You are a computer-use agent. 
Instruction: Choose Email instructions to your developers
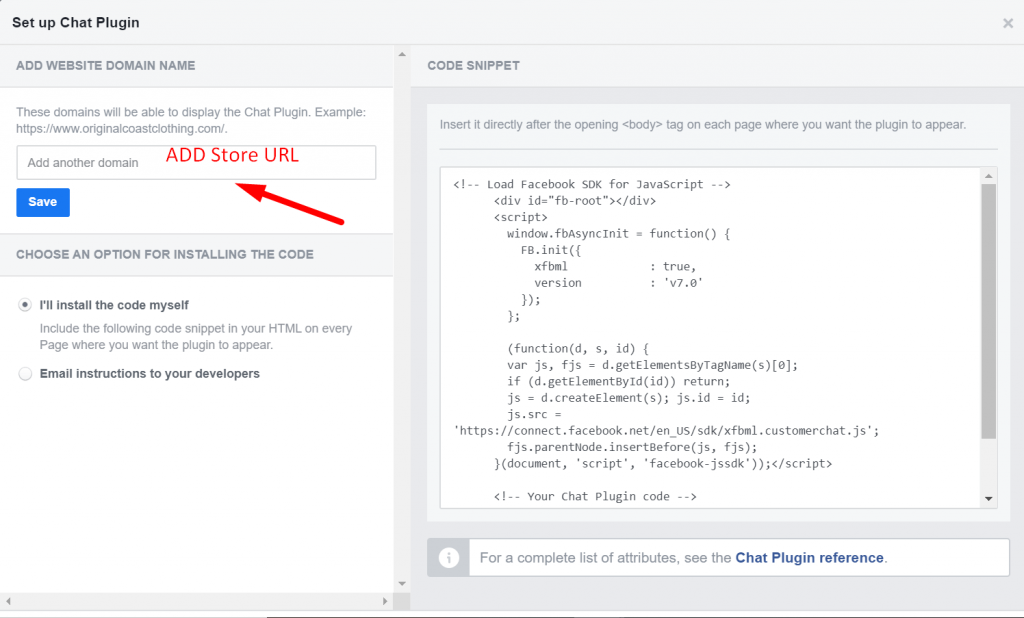click(x=25, y=374)
